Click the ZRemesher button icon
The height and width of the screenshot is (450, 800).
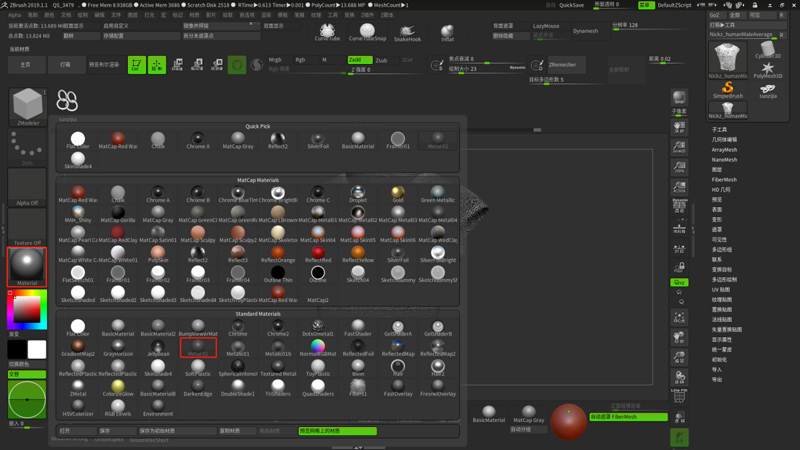coord(537,65)
